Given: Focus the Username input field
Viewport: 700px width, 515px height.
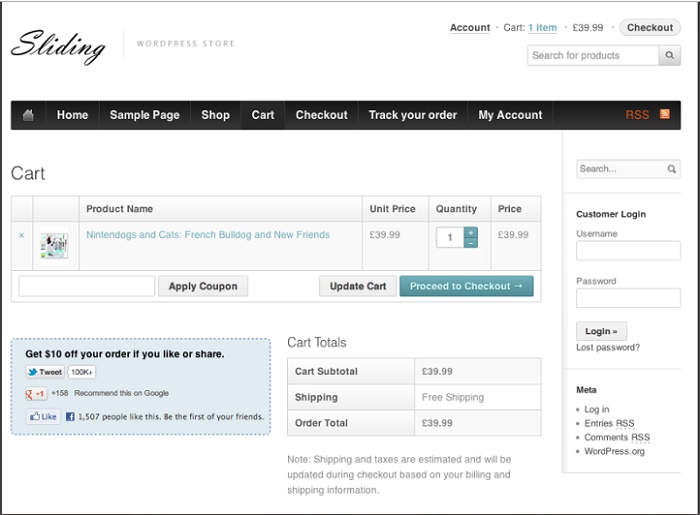Looking at the screenshot, I should [628, 251].
